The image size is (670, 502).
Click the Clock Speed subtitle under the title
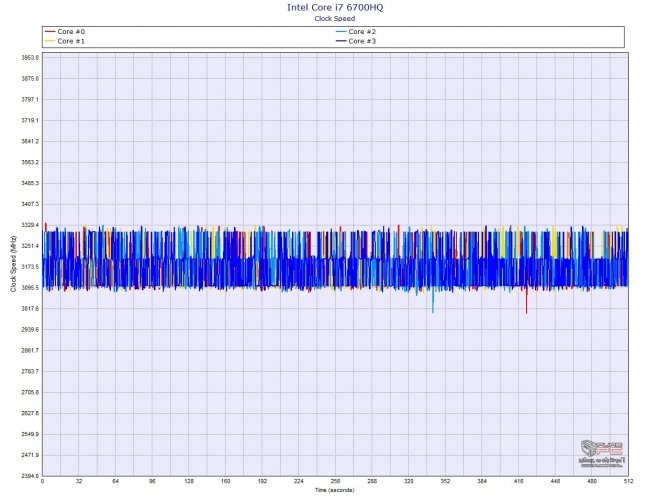335,18
